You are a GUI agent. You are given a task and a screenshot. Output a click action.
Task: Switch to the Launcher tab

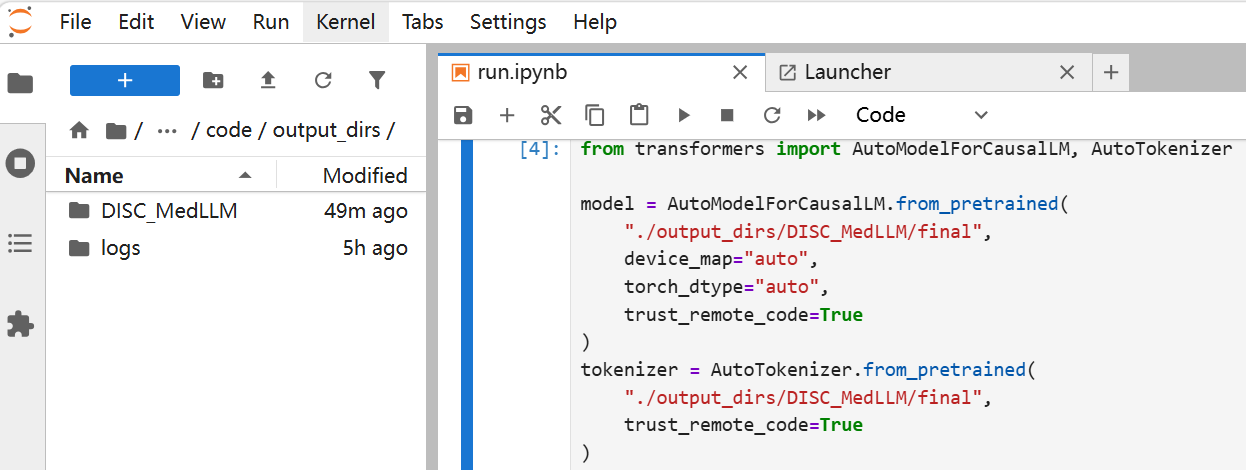[847, 72]
